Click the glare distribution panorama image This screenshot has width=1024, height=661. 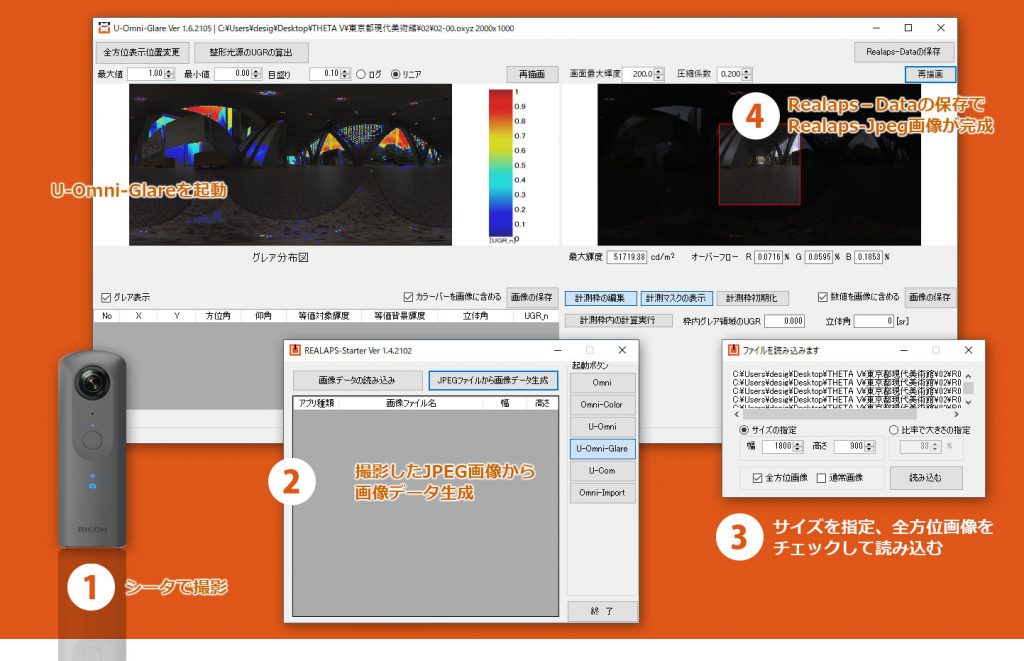[290, 165]
